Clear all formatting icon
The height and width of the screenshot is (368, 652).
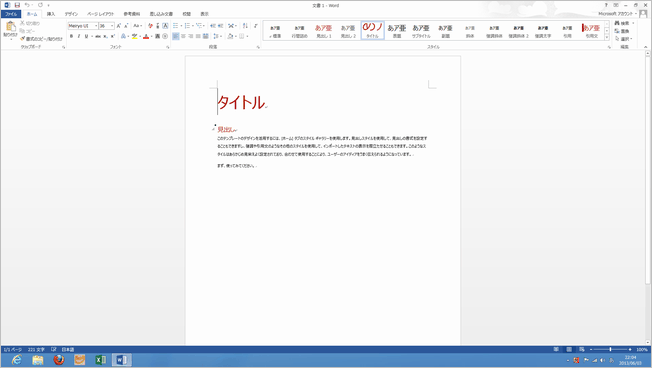pos(151,26)
